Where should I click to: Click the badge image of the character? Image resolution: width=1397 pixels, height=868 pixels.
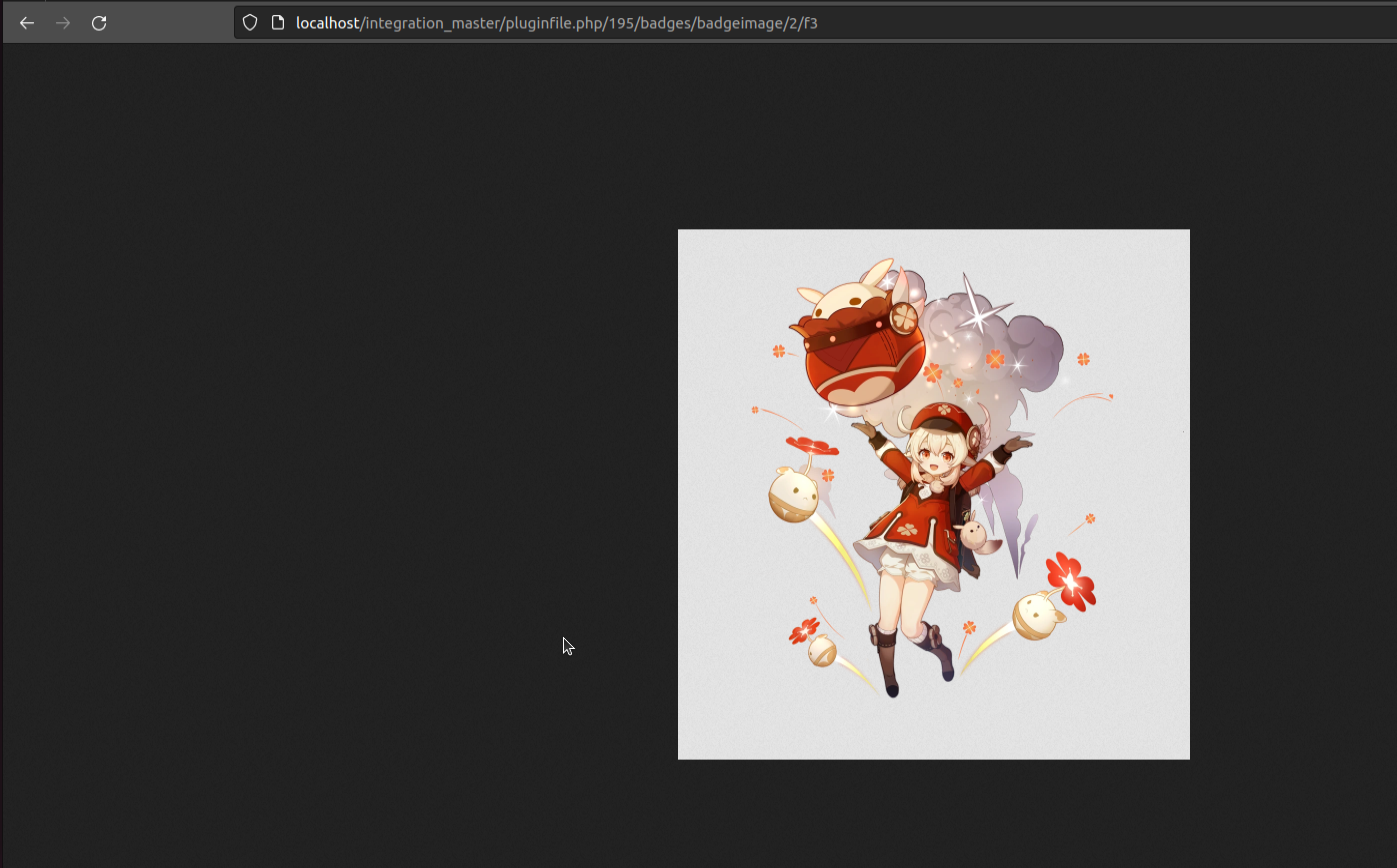(934, 494)
